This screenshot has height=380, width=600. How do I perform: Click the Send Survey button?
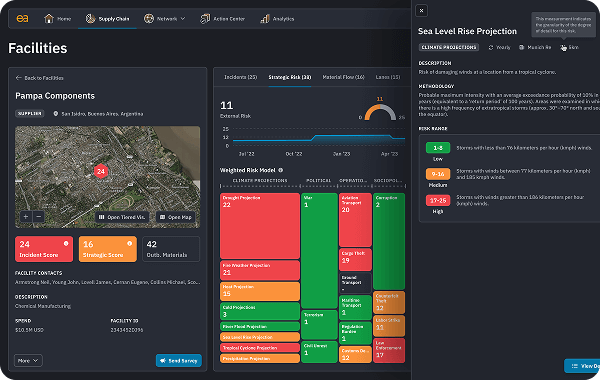coord(179,360)
